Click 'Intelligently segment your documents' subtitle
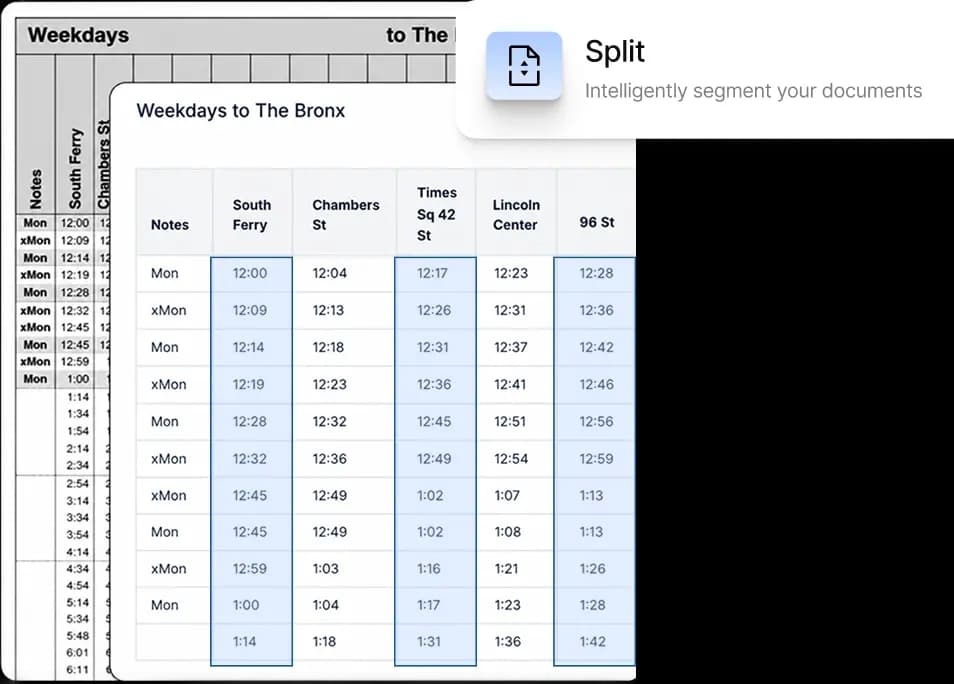Viewport: 954px width, 684px height. coord(753,91)
